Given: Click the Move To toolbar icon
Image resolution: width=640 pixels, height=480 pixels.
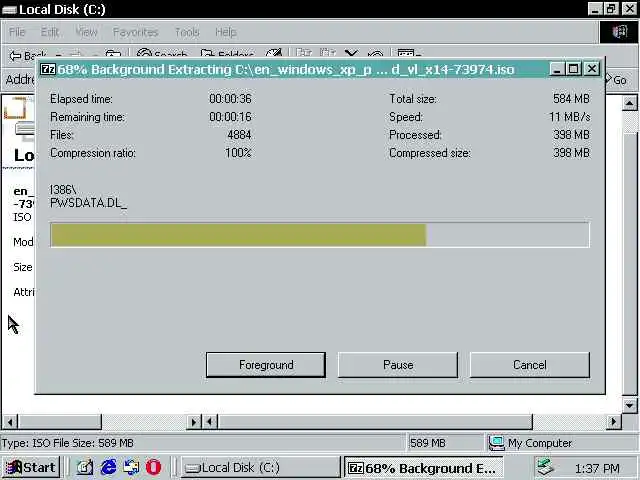Looking at the screenshot, I should pyautogui.click(x=304, y=54).
